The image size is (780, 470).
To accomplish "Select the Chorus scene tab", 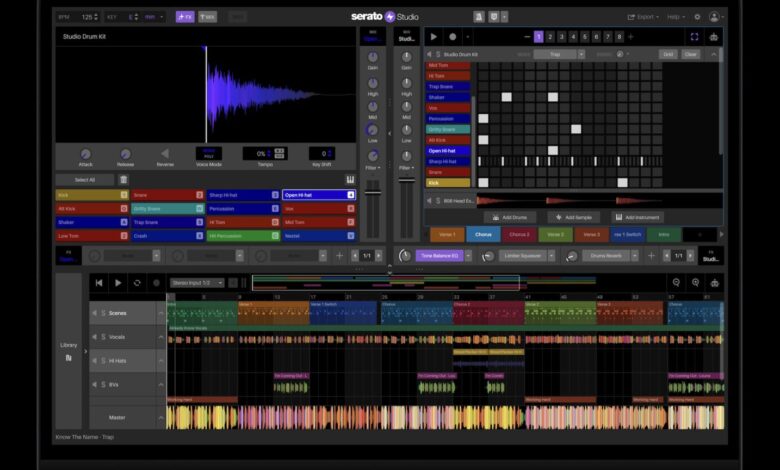I will (x=483, y=234).
